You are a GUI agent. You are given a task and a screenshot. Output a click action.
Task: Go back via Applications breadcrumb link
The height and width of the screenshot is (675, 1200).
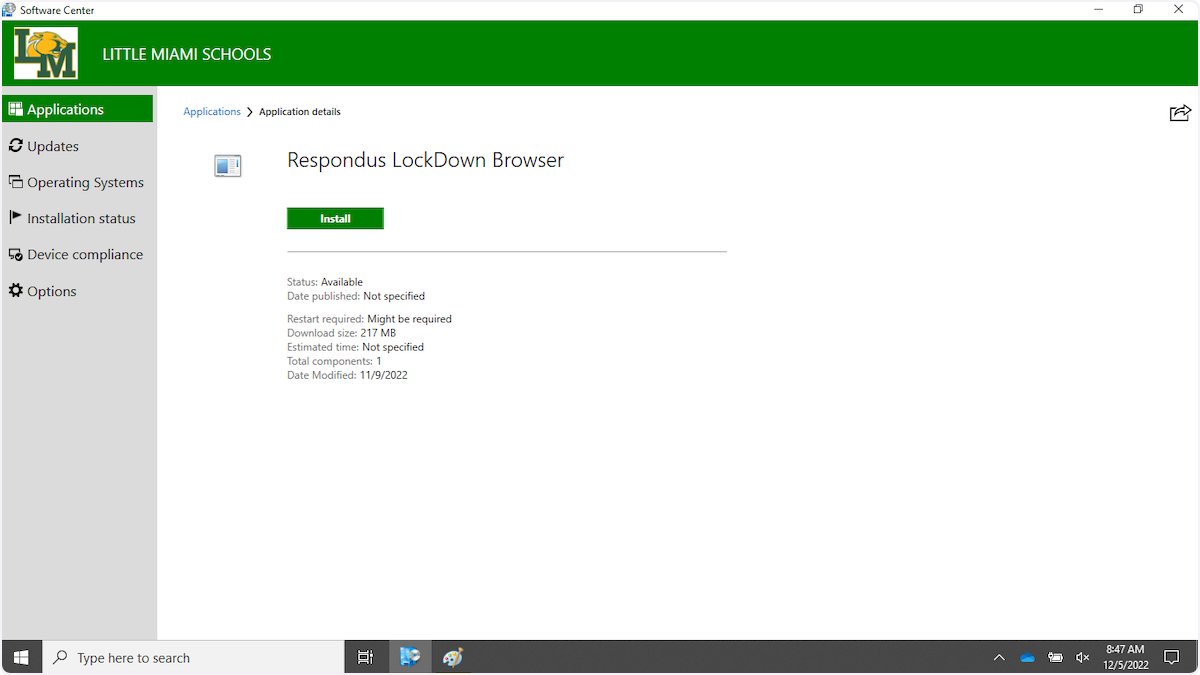click(212, 112)
